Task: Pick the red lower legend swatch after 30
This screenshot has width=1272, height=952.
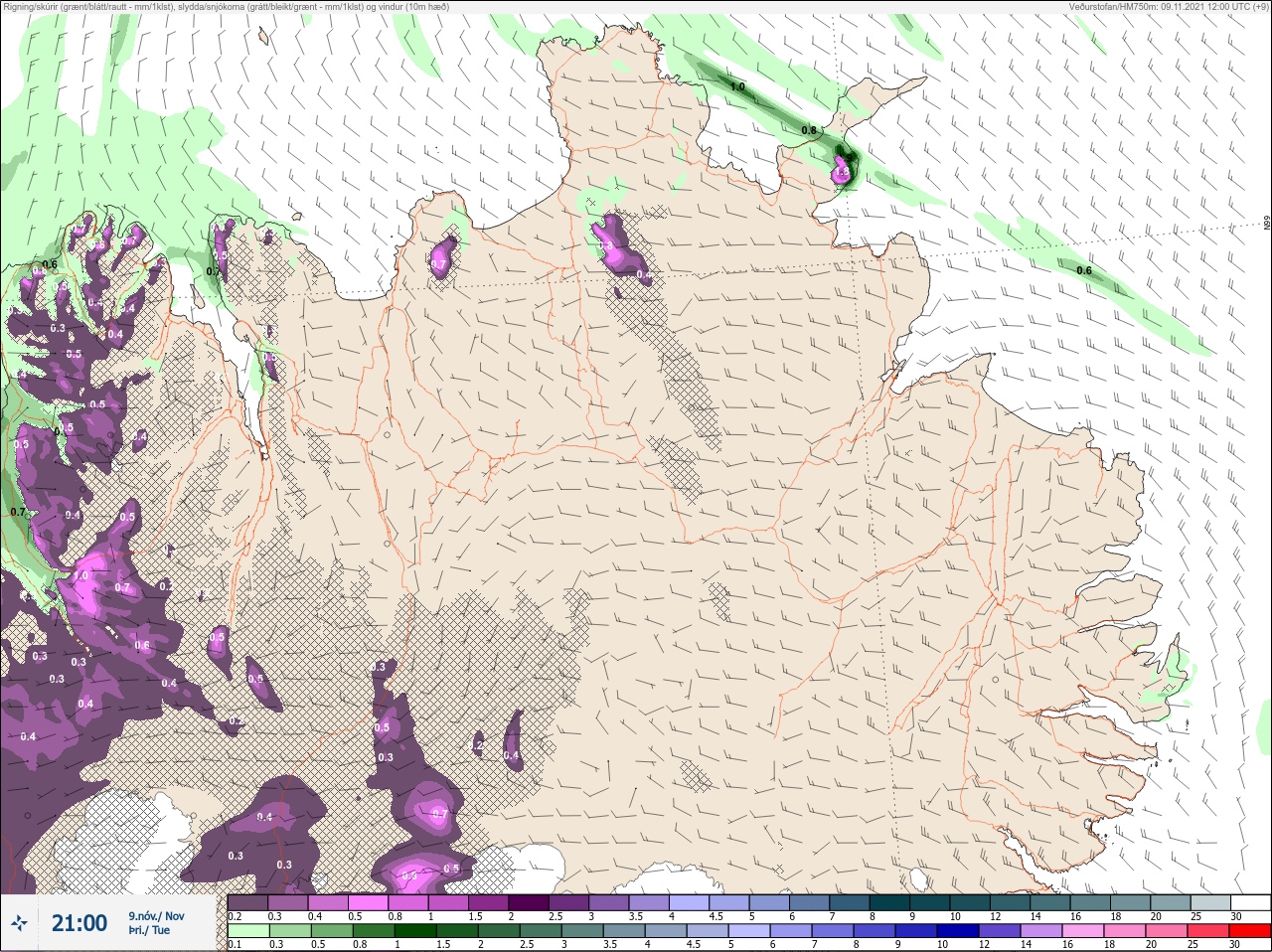Action: click(x=1249, y=931)
